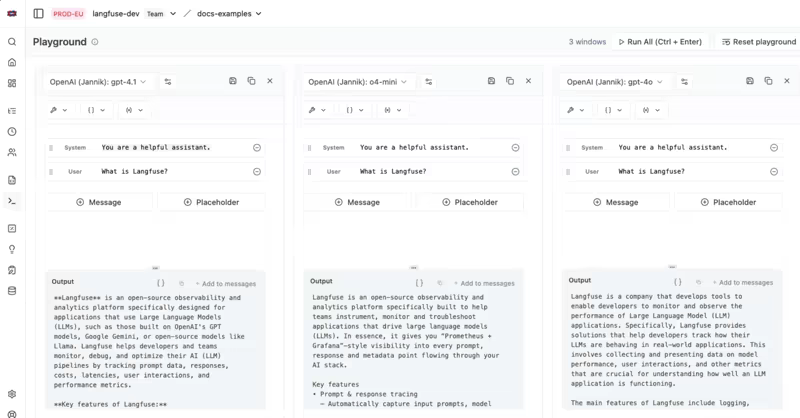800x418 pixels.
Task: Close the o4-mini playground window
Action: [529, 81]
